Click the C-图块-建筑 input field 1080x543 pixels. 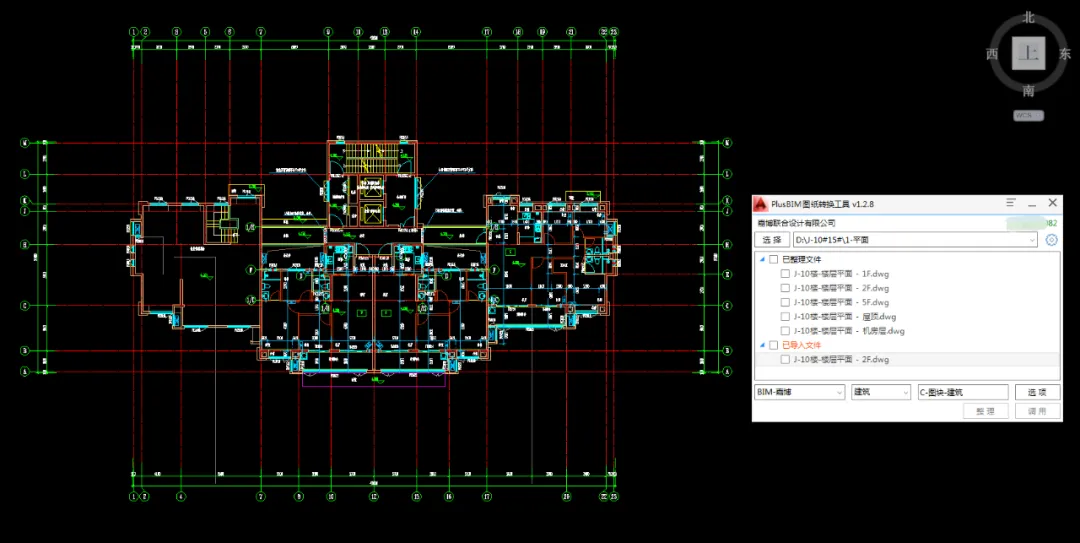963,392
